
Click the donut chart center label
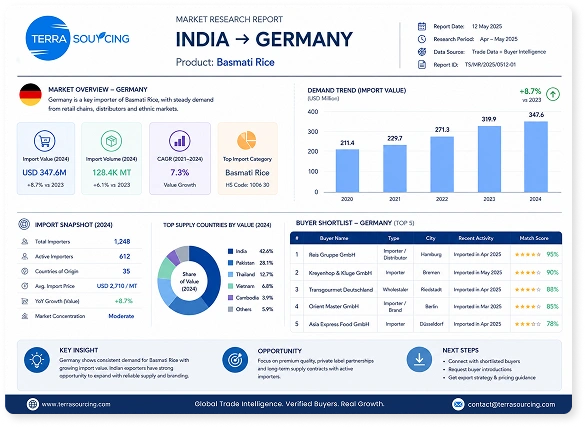(x=189, y=281)
